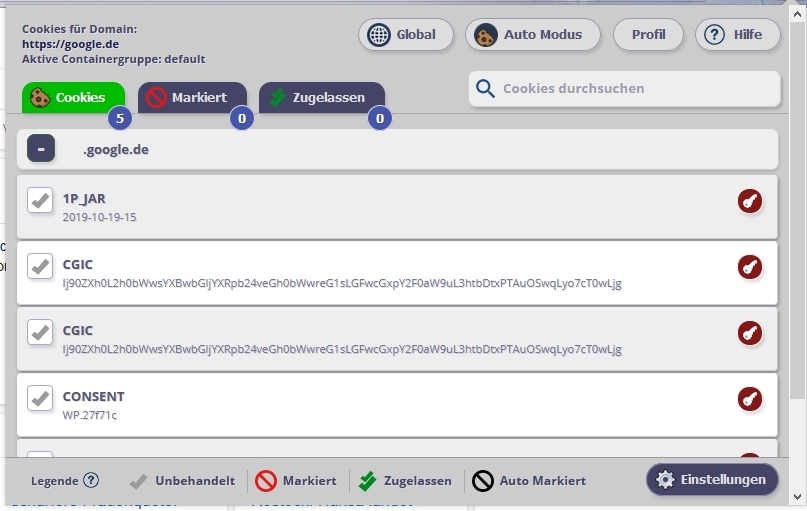This screenshot has height=511, width=807.
Task: Click the key icon for 1P_JAR cookie
Action: 750,202
